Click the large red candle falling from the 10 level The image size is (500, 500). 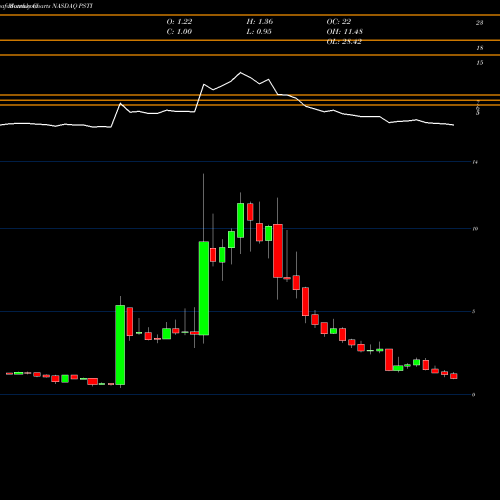[278, 251]
